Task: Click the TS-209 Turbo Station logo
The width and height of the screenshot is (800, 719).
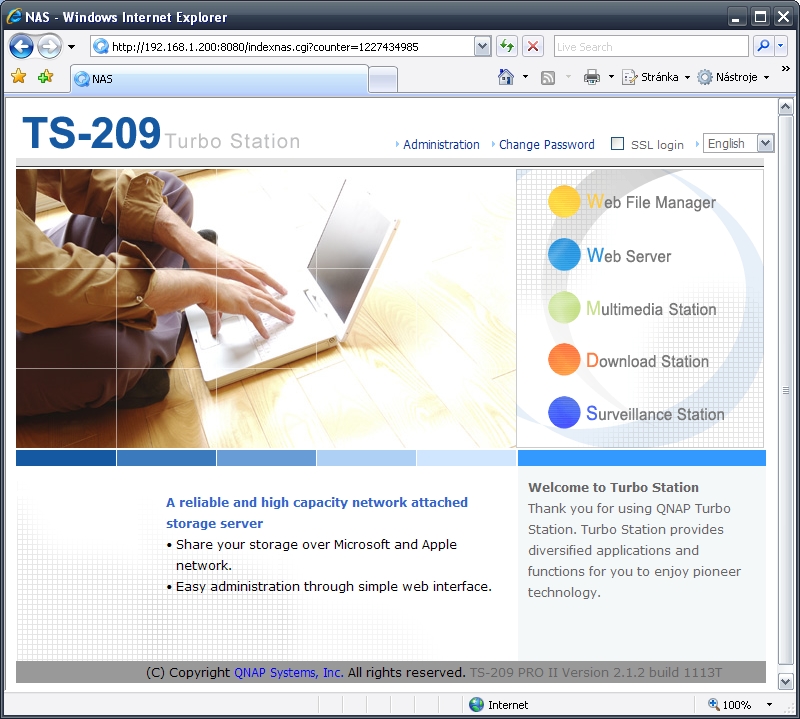Action: [x=161, y=133]
